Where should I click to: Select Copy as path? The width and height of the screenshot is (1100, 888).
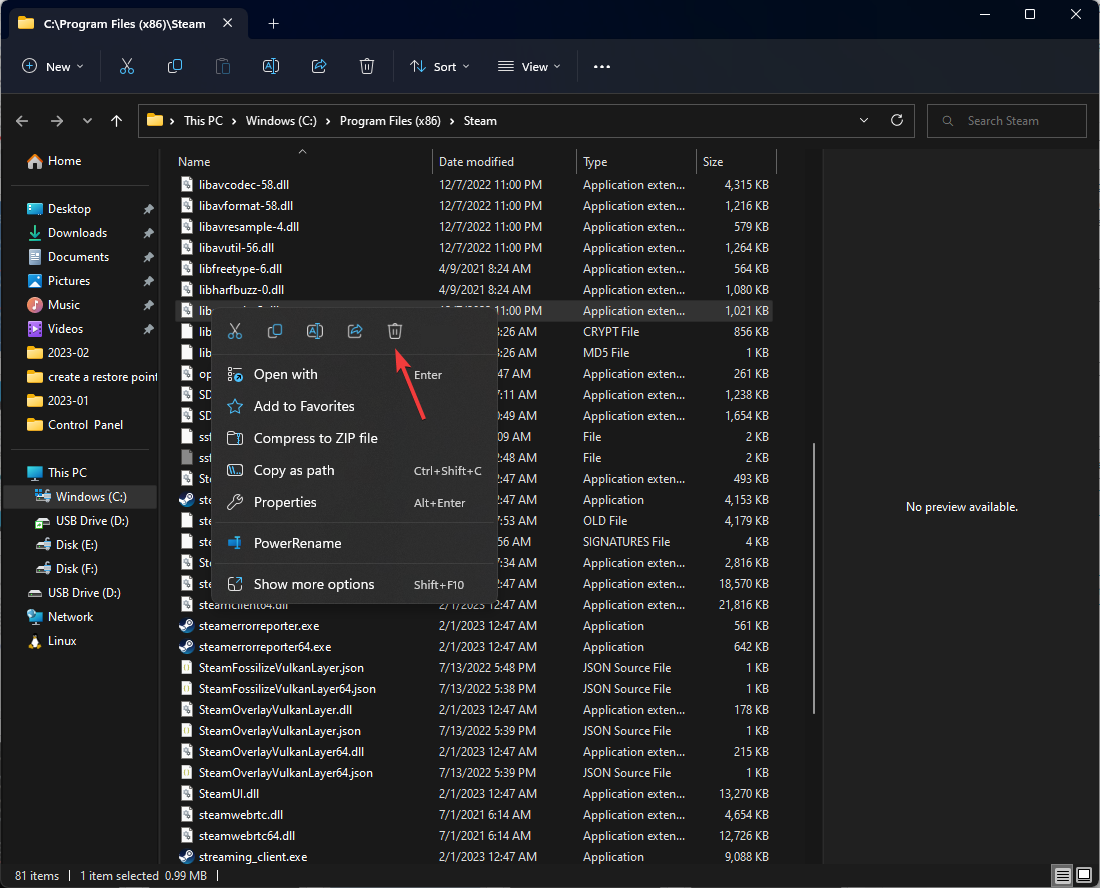coord(354,471)
